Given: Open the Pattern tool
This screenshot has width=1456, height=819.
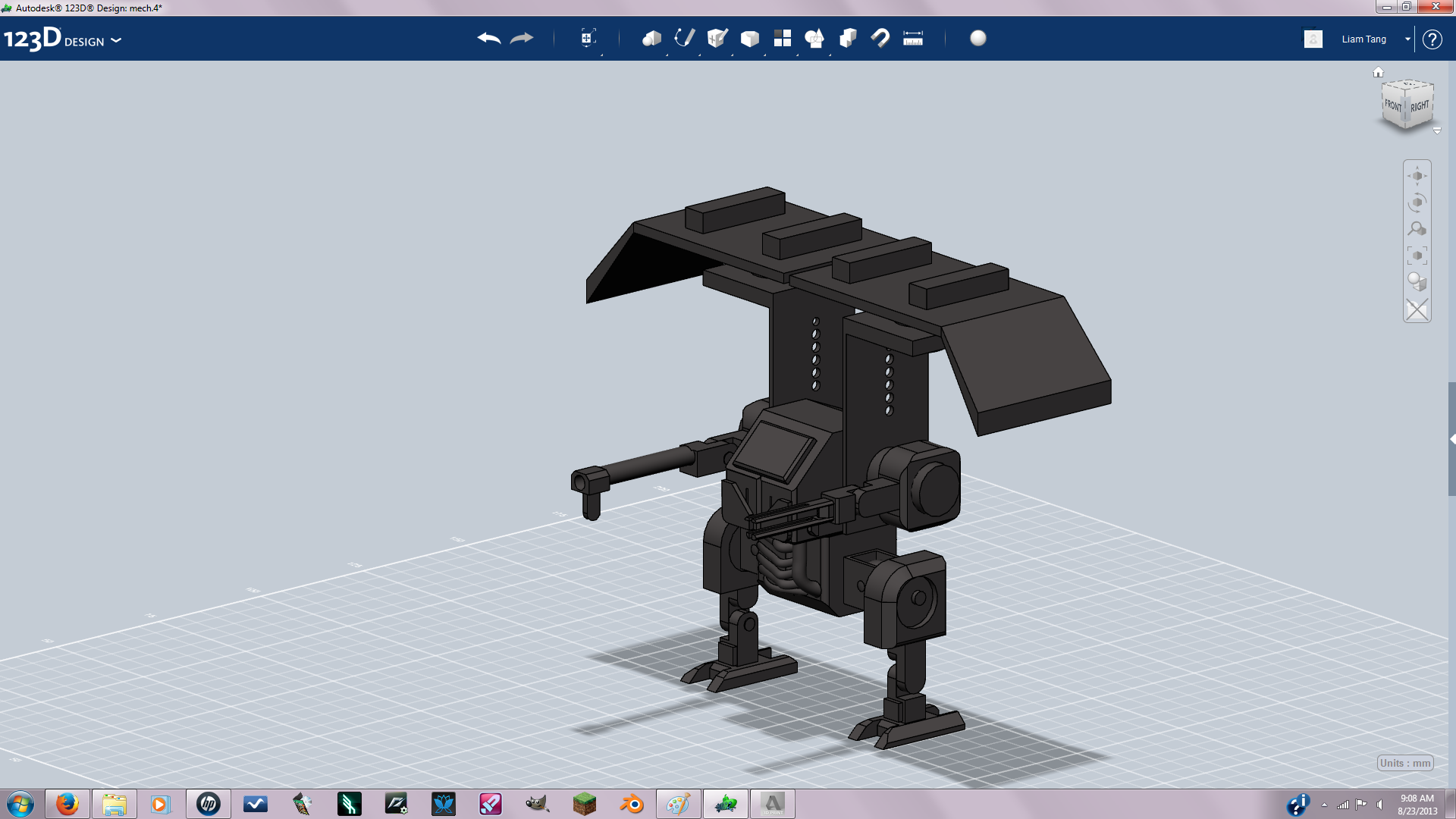Looking at the screenshot, I should [782, 38].
